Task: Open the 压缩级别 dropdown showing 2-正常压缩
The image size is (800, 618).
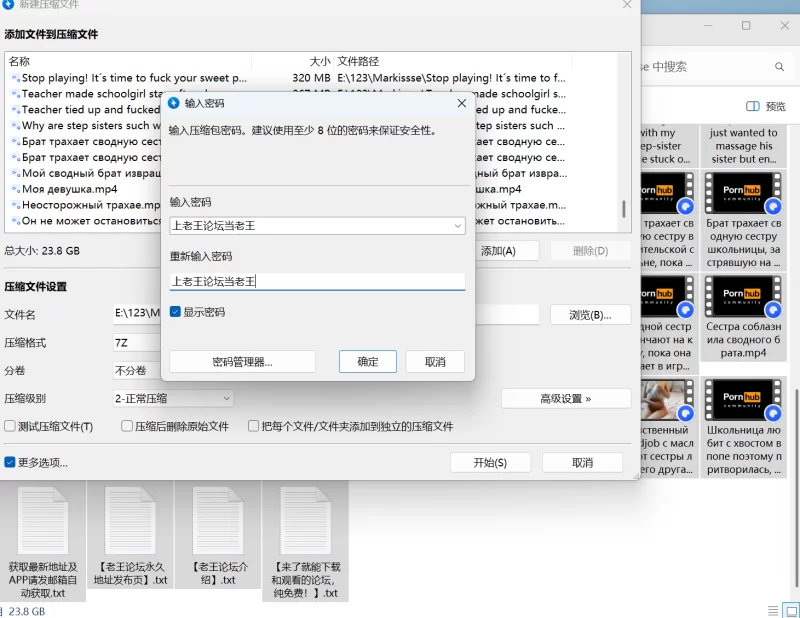Action: 173,398
